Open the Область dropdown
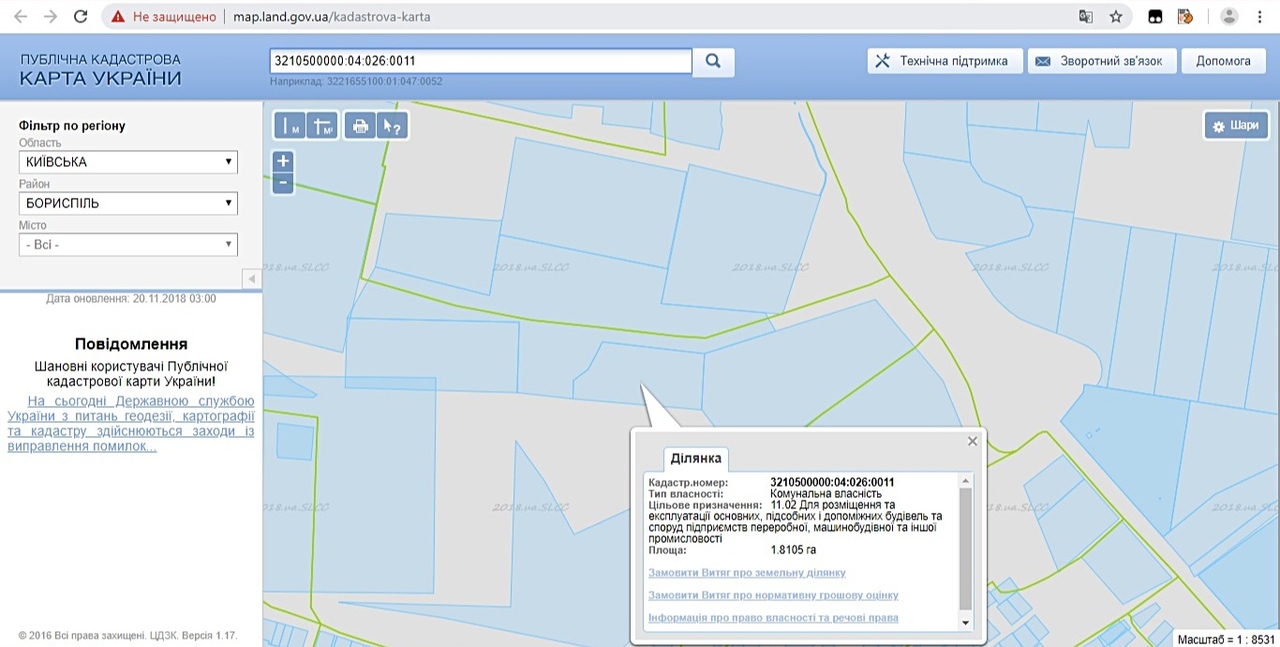 click(128, 162)
